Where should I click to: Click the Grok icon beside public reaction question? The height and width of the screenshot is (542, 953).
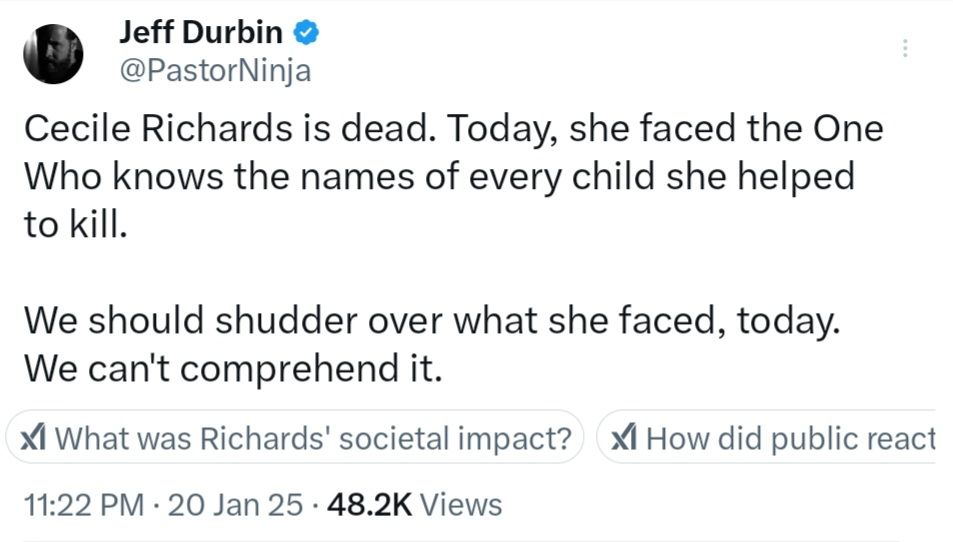[625, 438]
